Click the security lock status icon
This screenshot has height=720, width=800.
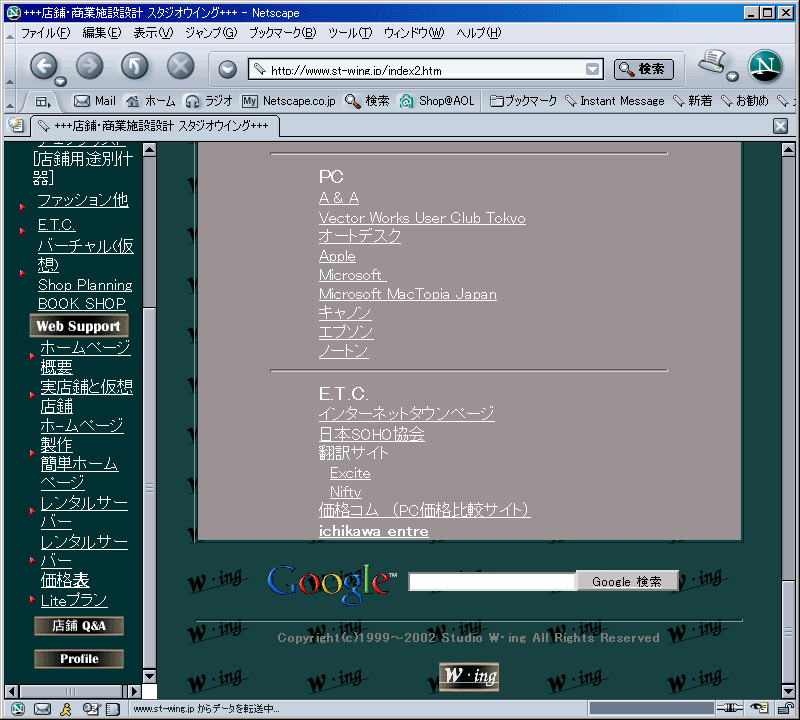[786, 708]
